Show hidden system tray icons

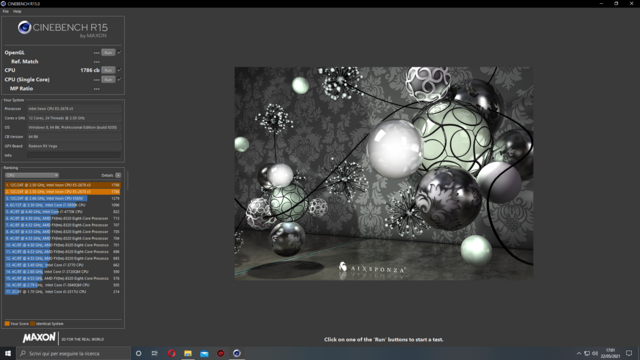579,353
